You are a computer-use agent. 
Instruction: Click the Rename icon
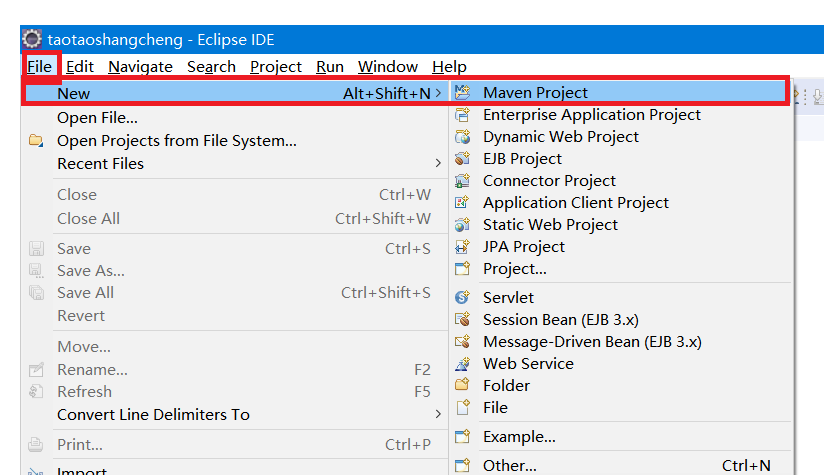(x=36, y=370)
